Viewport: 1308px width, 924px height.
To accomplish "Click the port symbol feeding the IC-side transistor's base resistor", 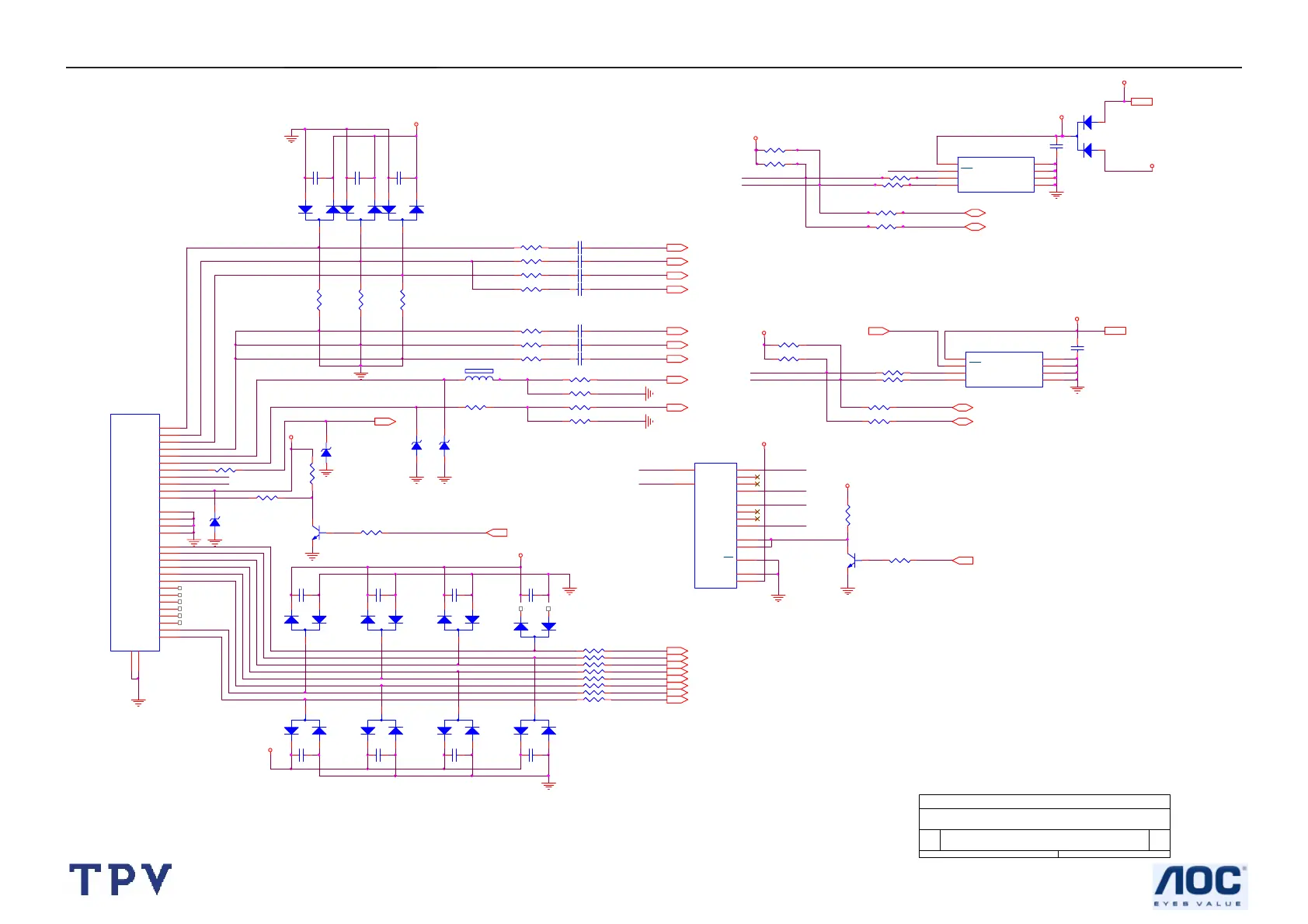I will [x=962, y=560].
